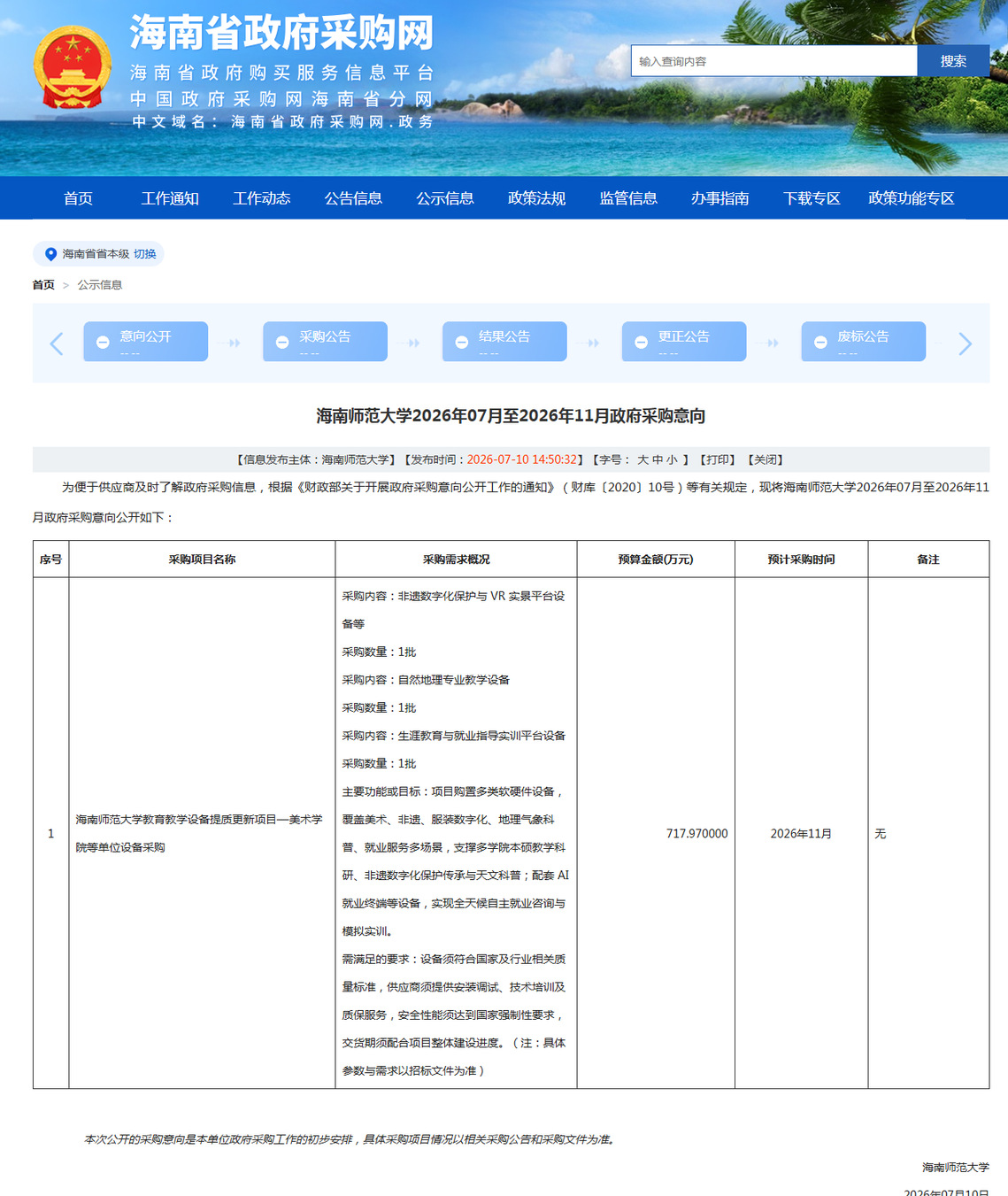This screenshot has height=1196, width=1008.
Task: Click the left carousel arrow
Action: 57,343
